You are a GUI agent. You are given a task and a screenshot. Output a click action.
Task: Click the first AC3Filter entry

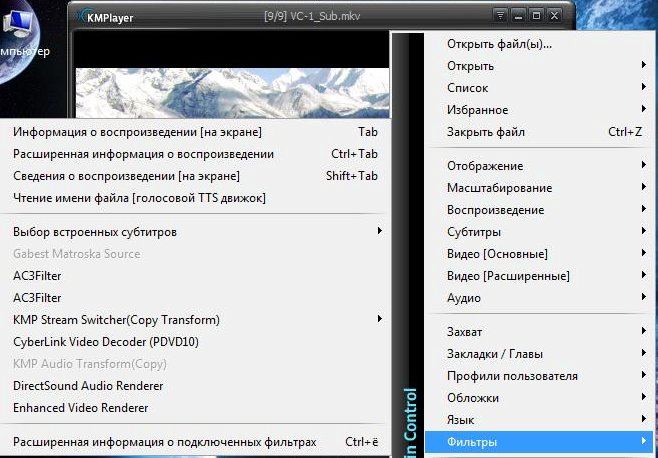point(195,276)
